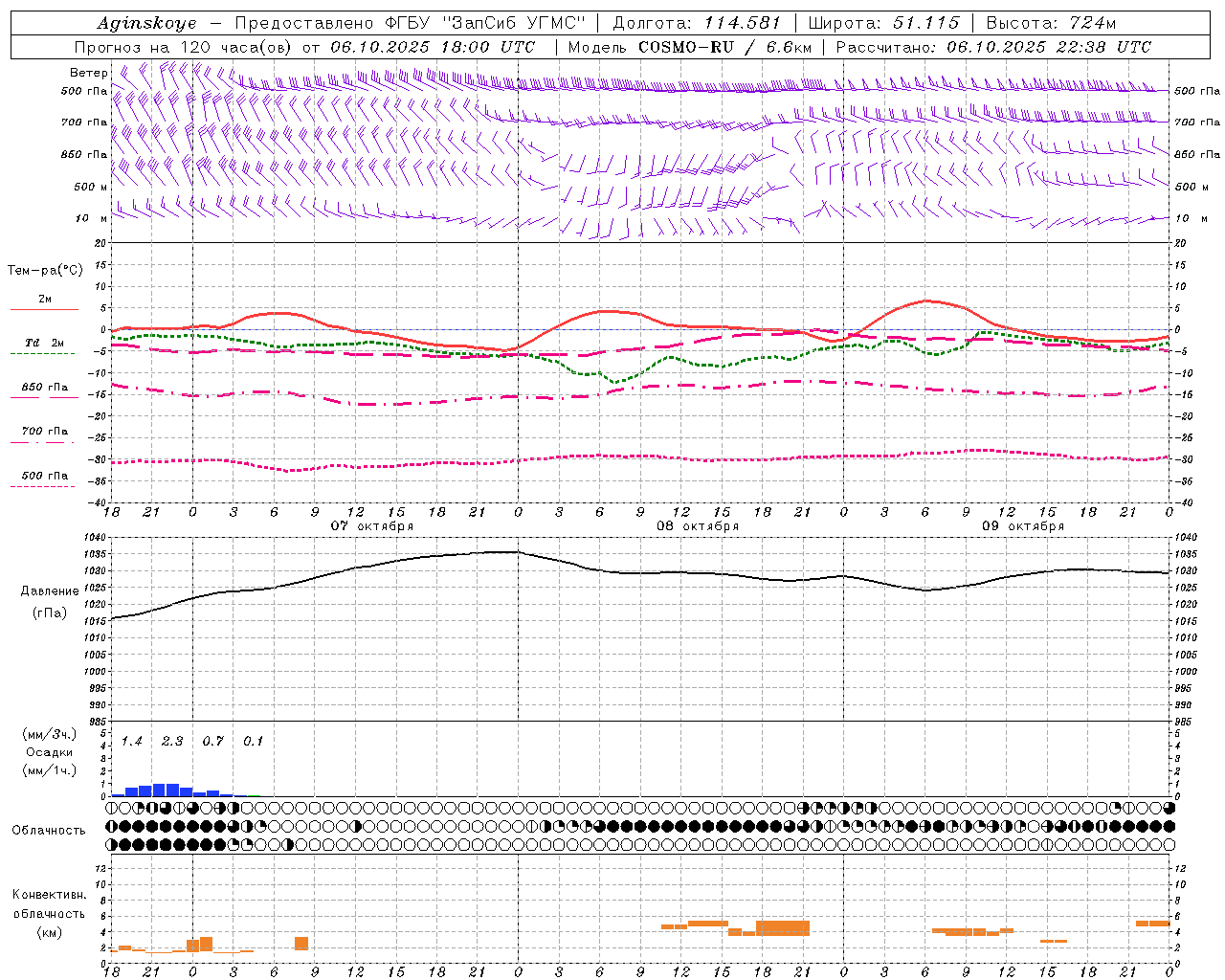Select the text Предоставлено ФГБУ "ЗапСиб УГМС"
This screenshot has height=980, width=1225.
click(x=410, y=23)
